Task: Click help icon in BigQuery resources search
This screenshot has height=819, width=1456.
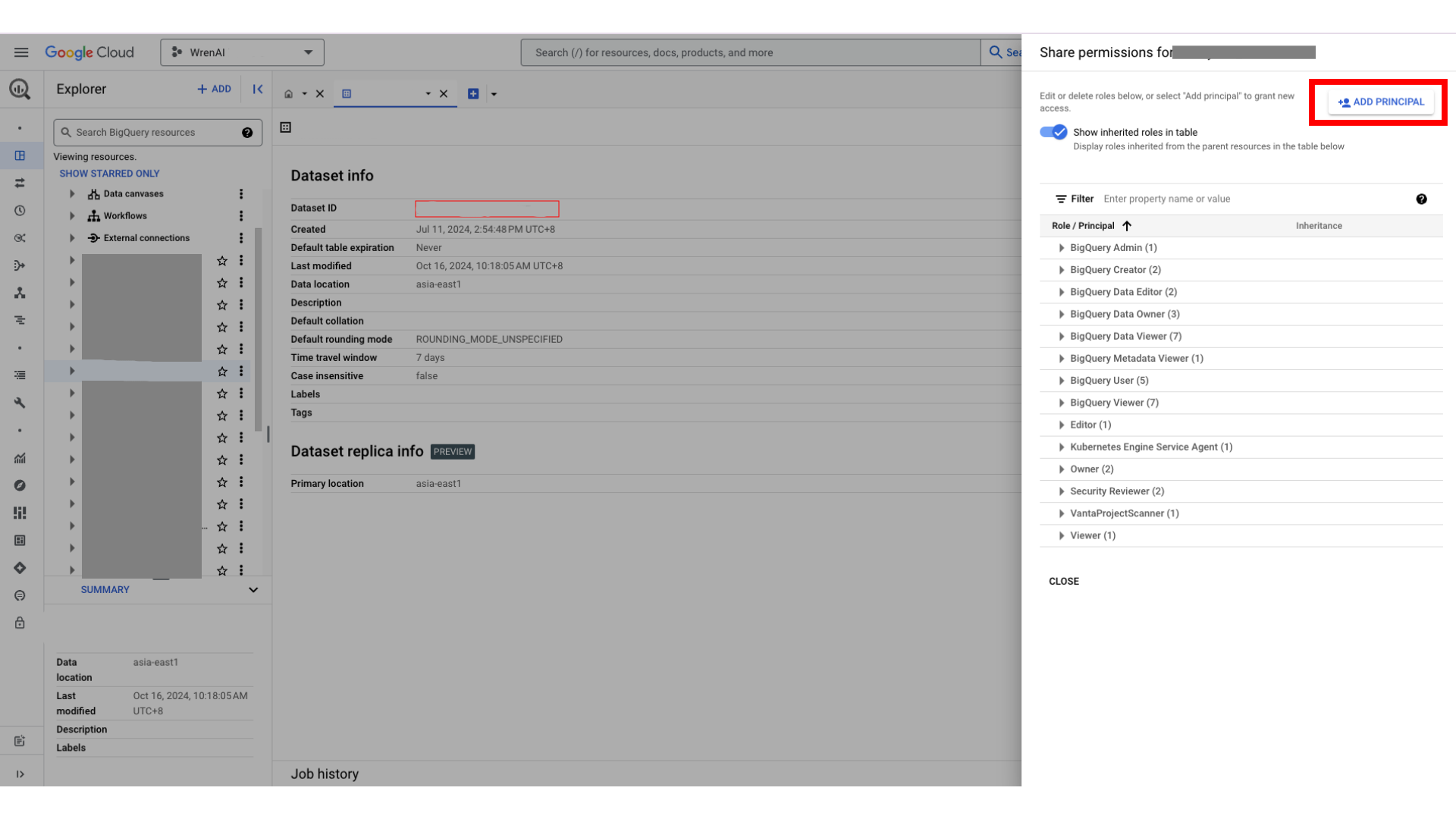Action: (x=247, y=133)
